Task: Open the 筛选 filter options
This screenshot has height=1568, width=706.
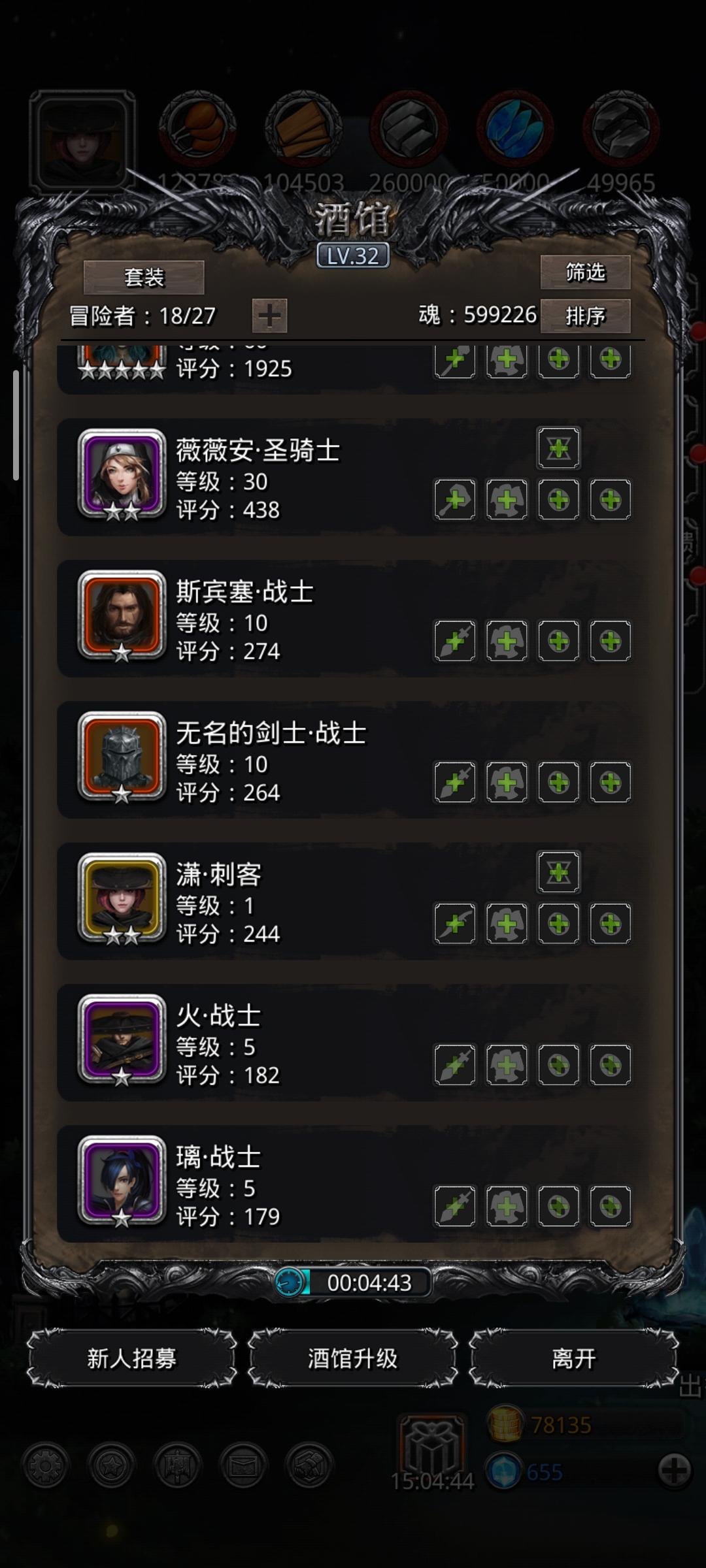Action: click(x=585, y=272)
